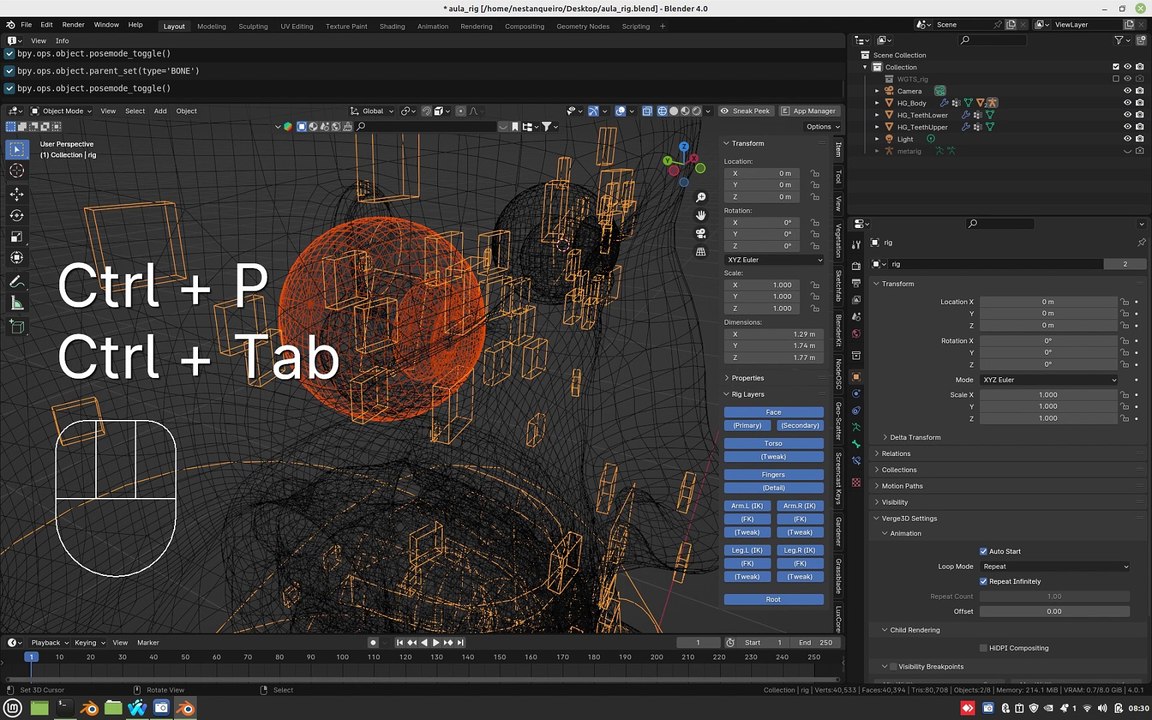Click the Sneak Peek button
Viewport: 1152px width, 720px height.
(x=746, y=111)
